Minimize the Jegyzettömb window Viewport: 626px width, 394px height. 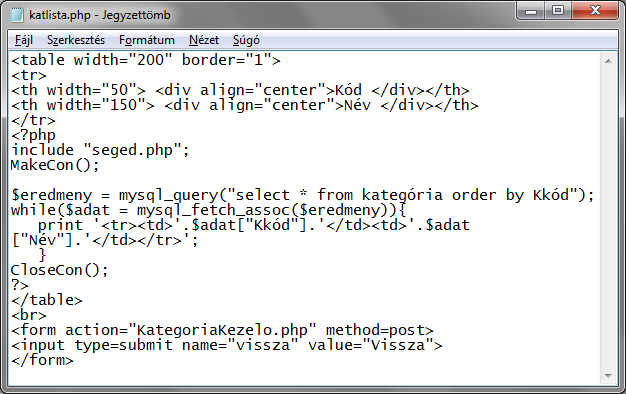(531, 11)
